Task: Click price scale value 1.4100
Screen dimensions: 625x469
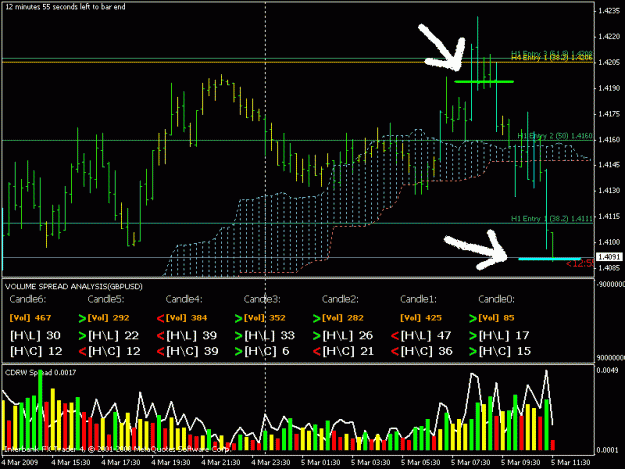Action: pyautogui.click(x=609, y=242)
